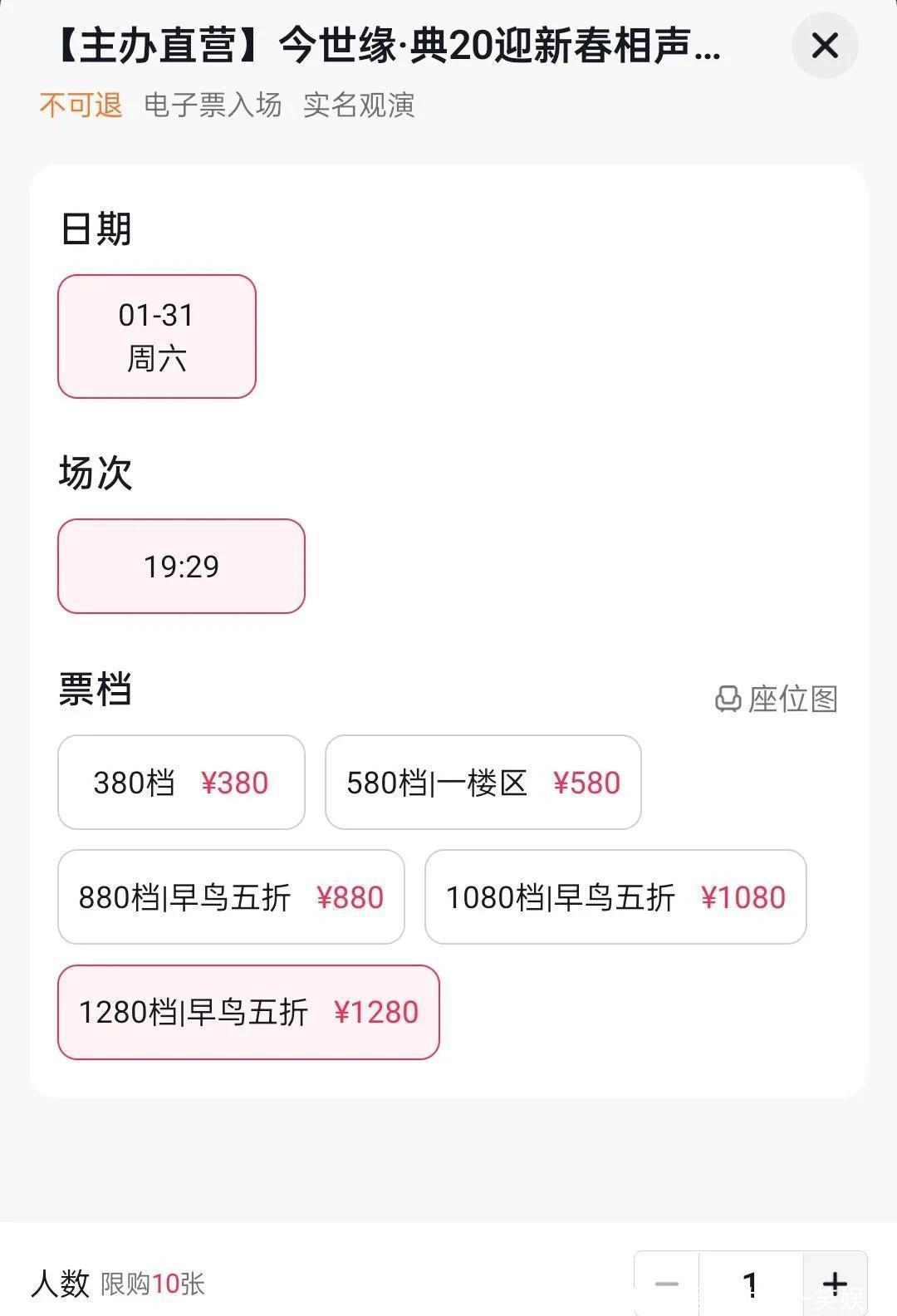
Task: Close the ticket selection popup
Action: (x=824, y=46)
